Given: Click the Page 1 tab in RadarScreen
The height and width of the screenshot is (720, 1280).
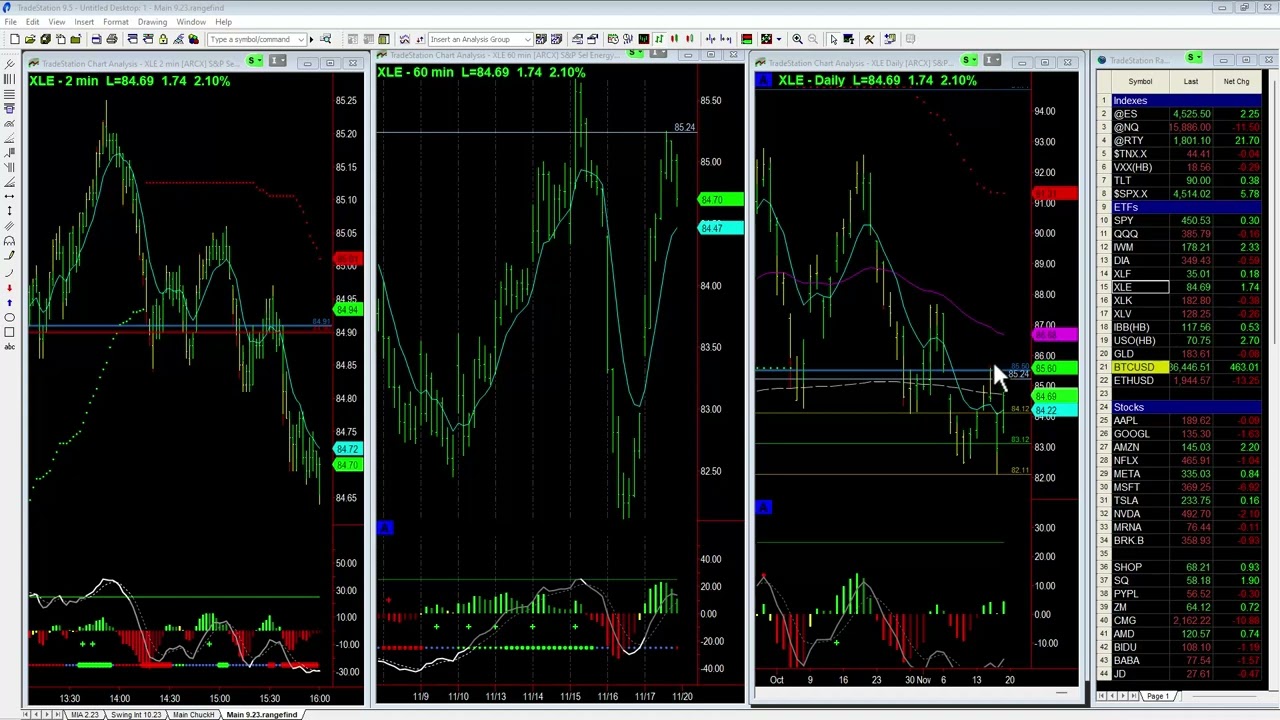Looking at the screenshot, I should coord(1157,695).
